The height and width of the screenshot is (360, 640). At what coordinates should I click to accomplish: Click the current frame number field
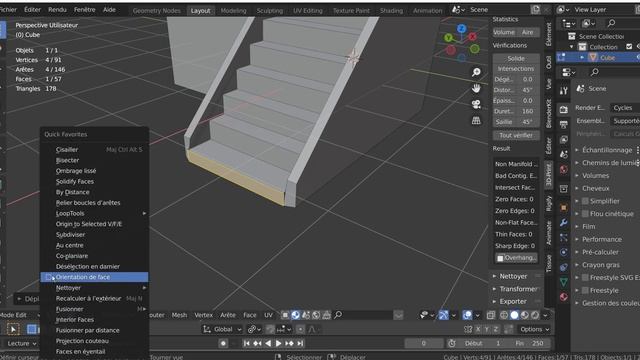tap(423, 344)
